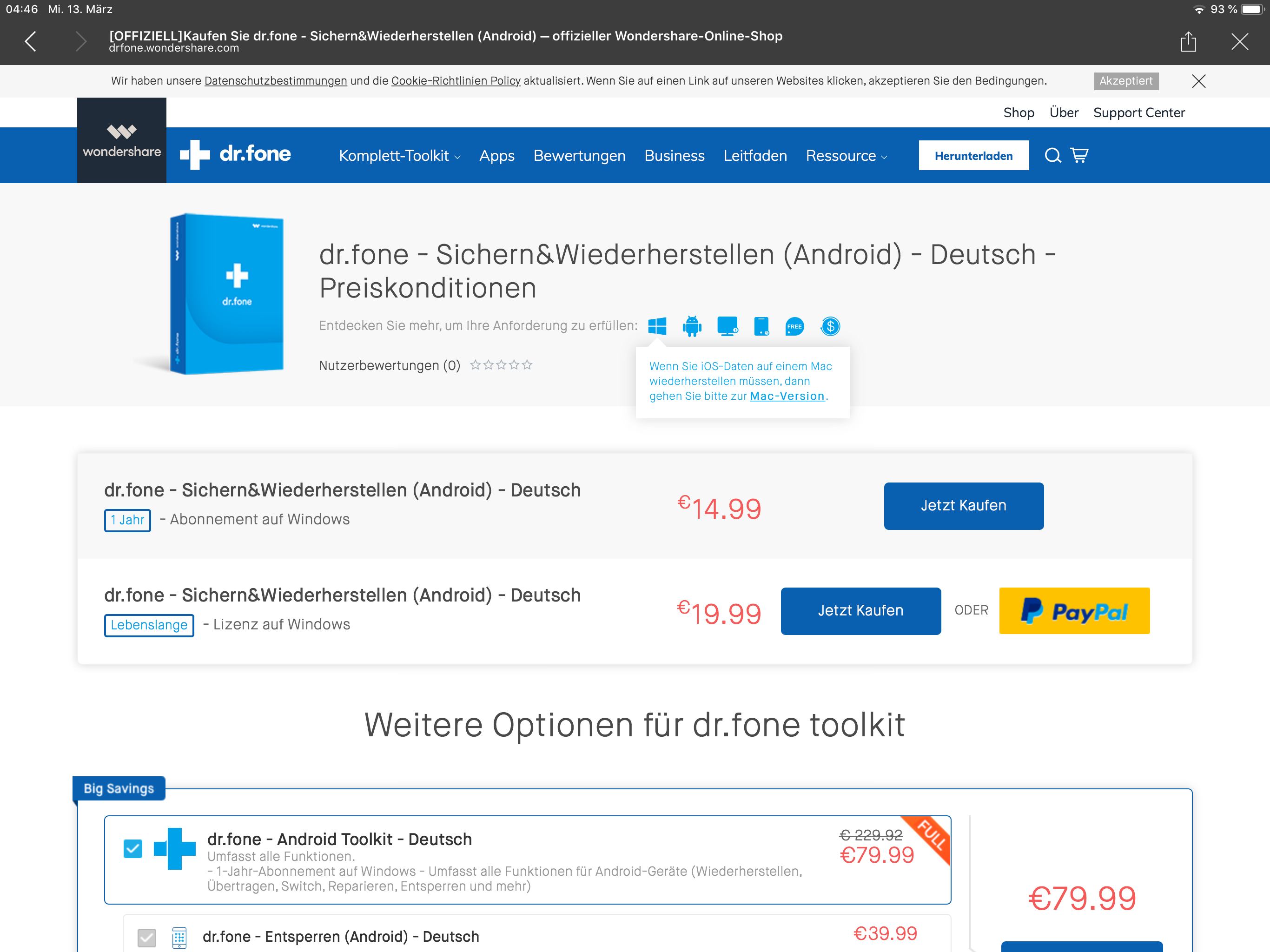Select the 1 Jahr subscription option
The image size is (1270, 952).
[127, 520]
